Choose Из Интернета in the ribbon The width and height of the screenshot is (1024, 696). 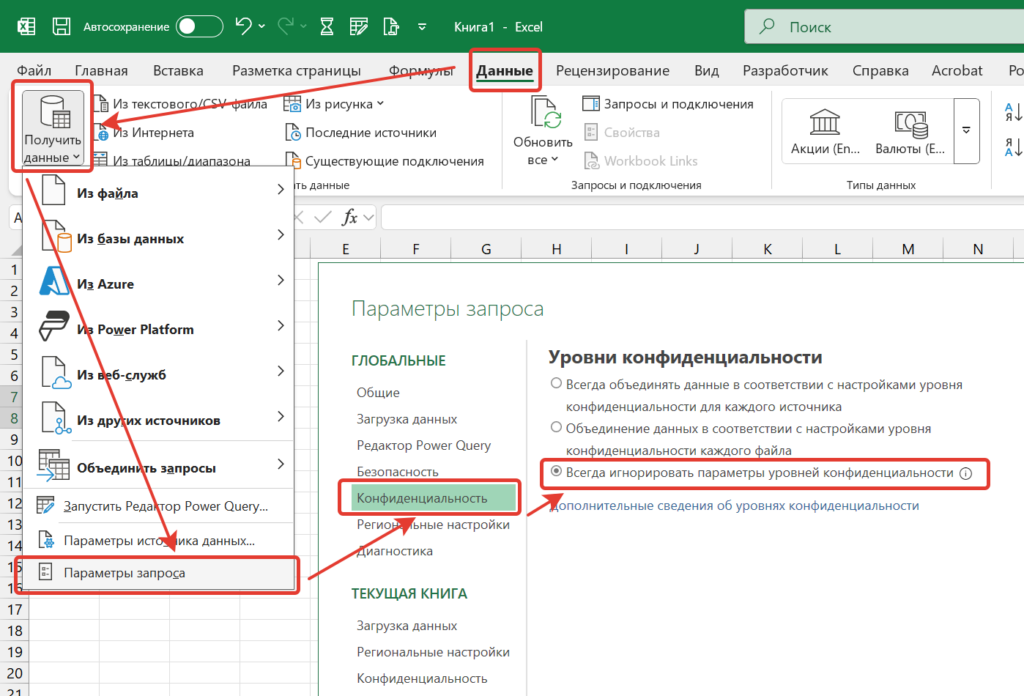coord(144,133)
